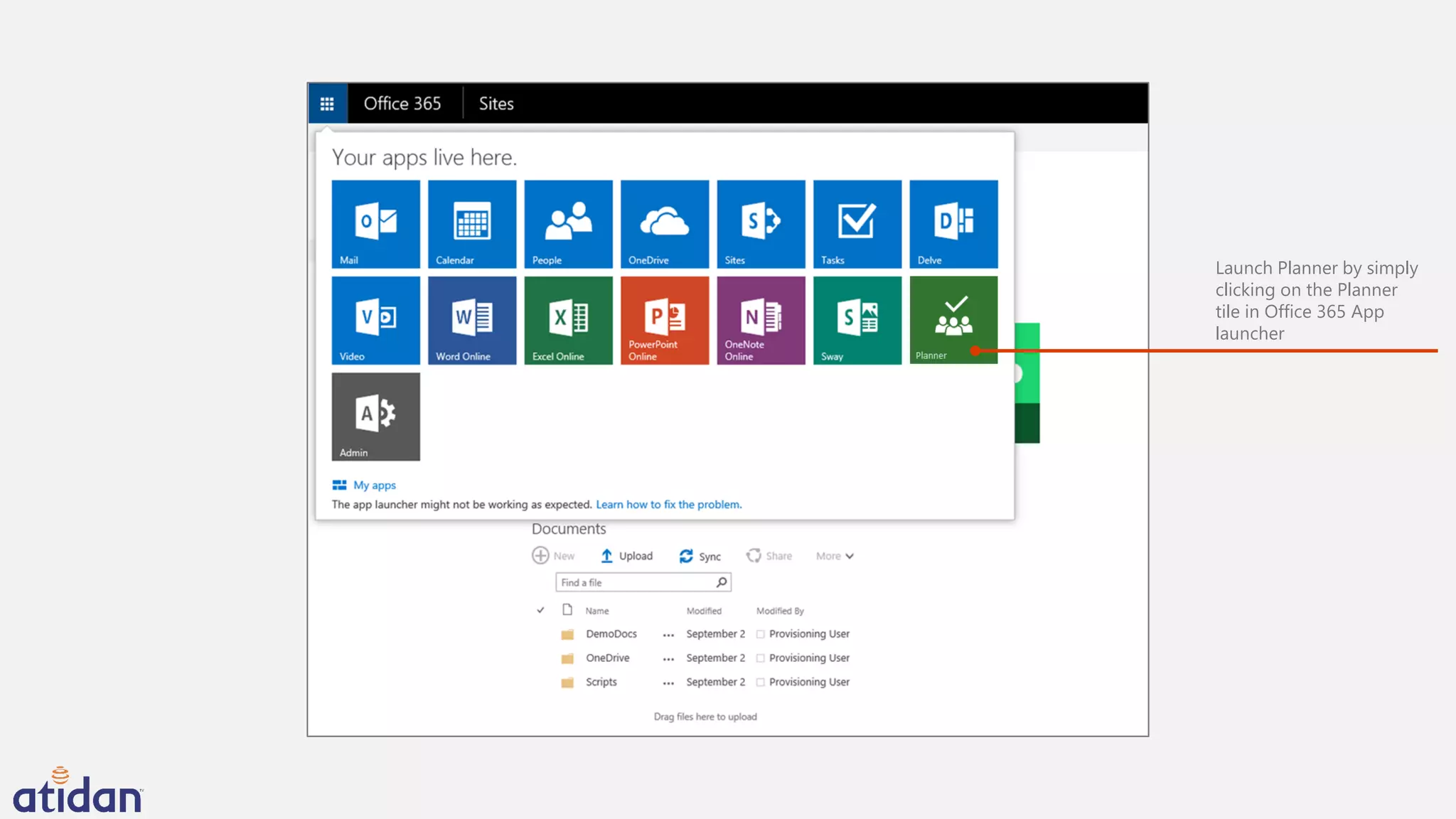Open the Admin tile
Viewport: 1456px width, 819px height.
(x=375, y=417)
